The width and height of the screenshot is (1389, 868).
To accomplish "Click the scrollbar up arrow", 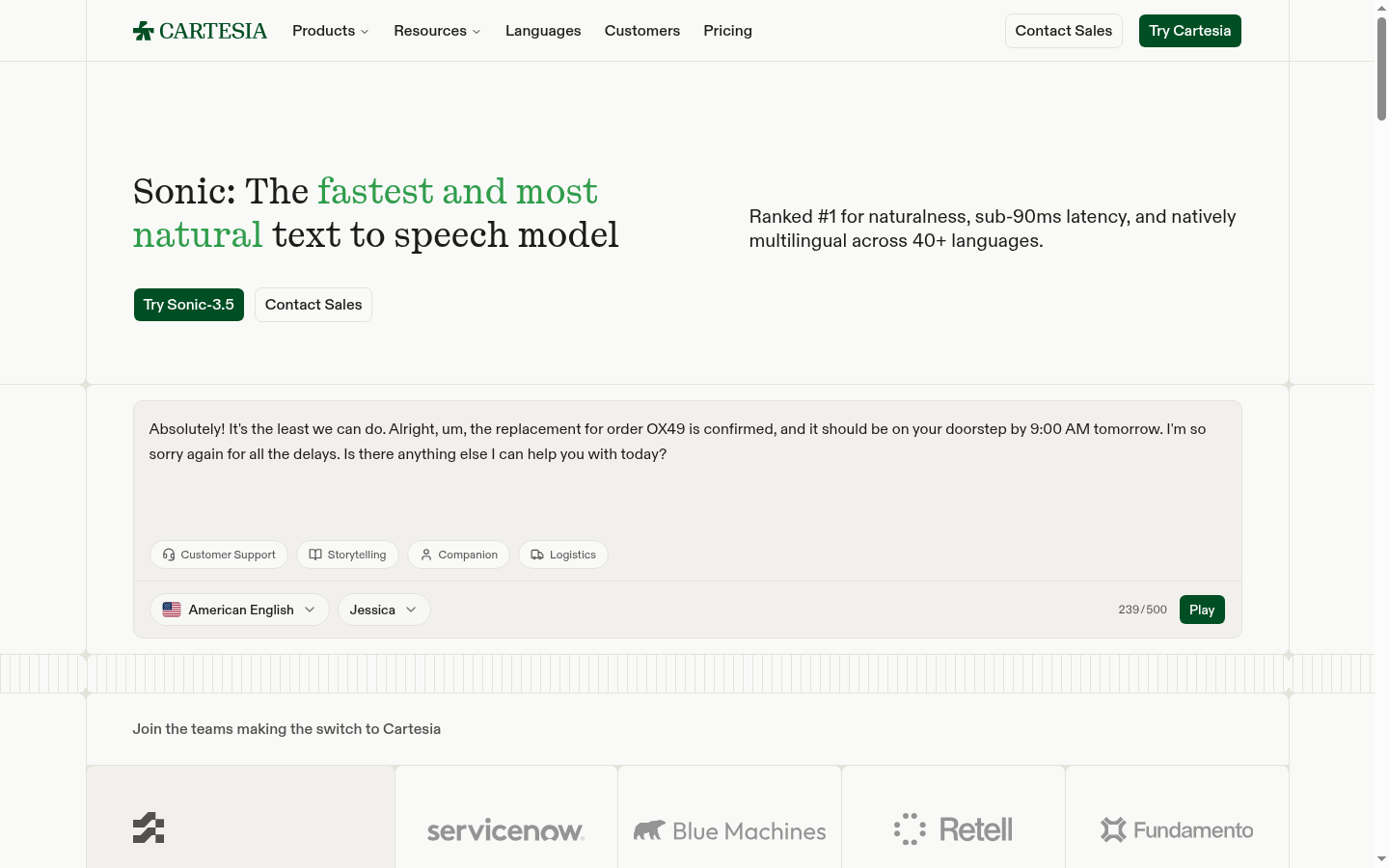I will click(1381, 8).
